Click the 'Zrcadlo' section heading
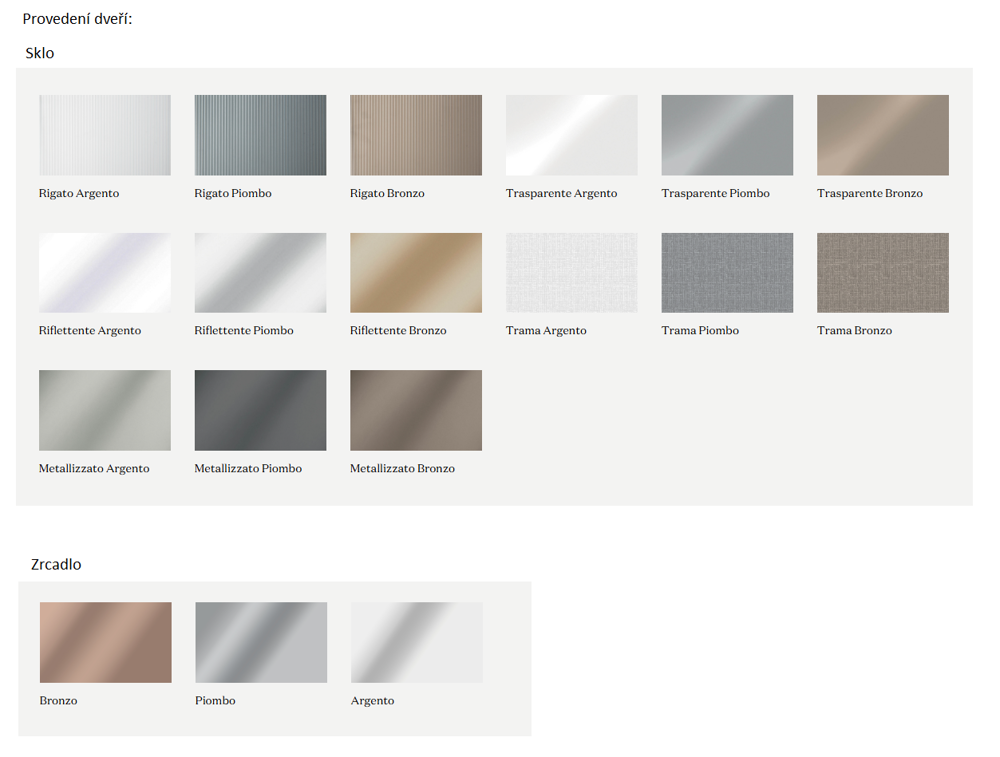The width and height of the screenshot is (1000, 757). pyautogui.click(x=56, y=564)
